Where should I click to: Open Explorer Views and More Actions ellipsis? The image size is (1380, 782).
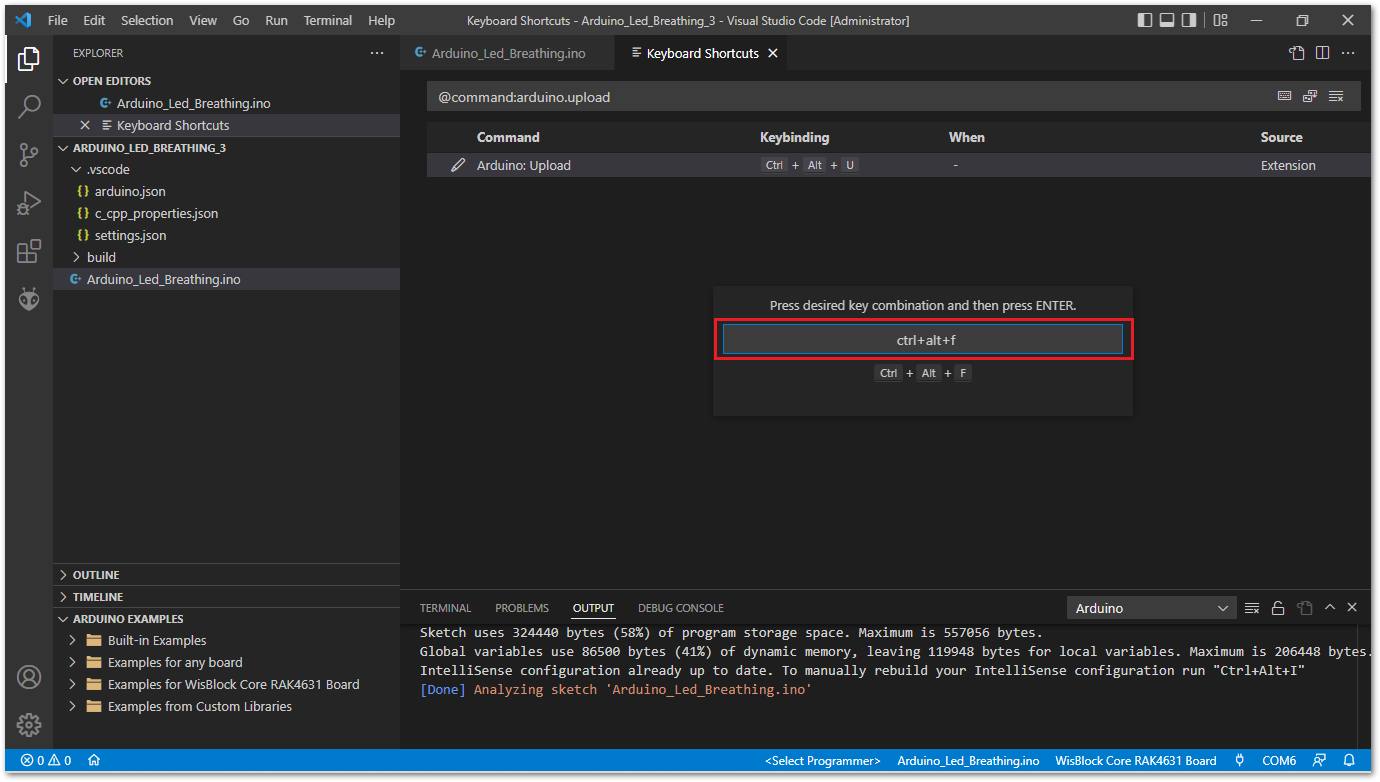click(376, 53)
